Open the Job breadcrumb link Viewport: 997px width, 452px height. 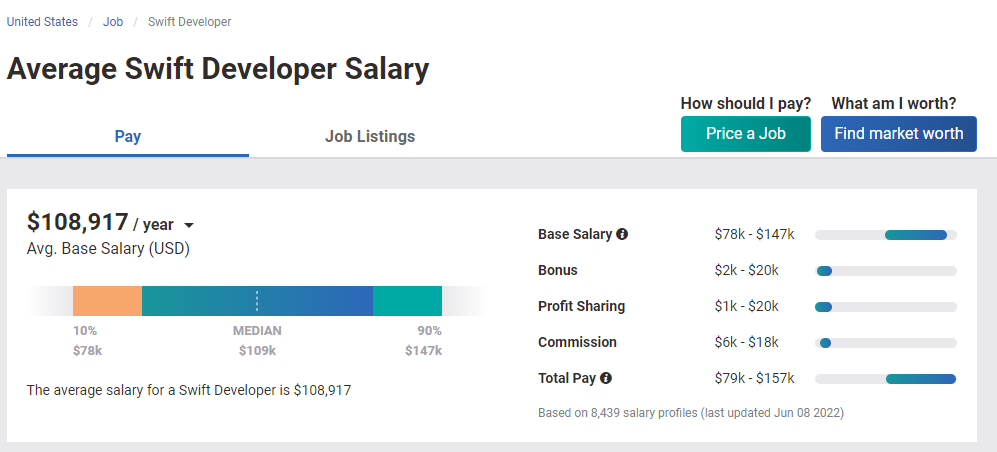point(113,22)
